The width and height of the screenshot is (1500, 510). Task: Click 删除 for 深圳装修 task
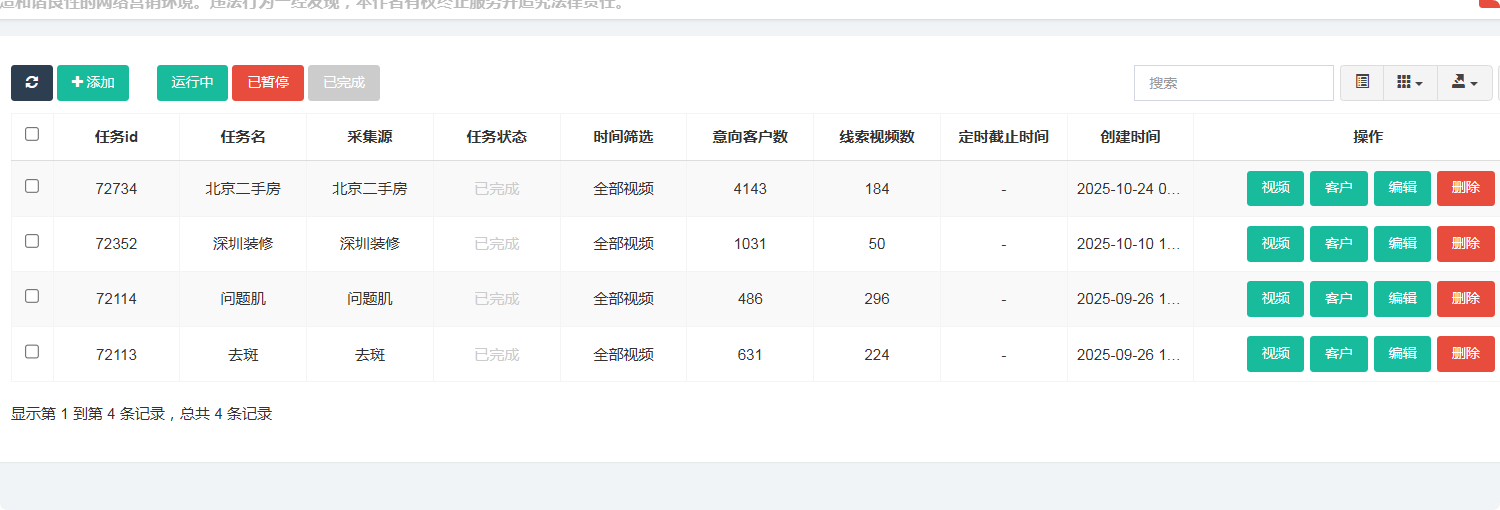[x=1466, y=243]
